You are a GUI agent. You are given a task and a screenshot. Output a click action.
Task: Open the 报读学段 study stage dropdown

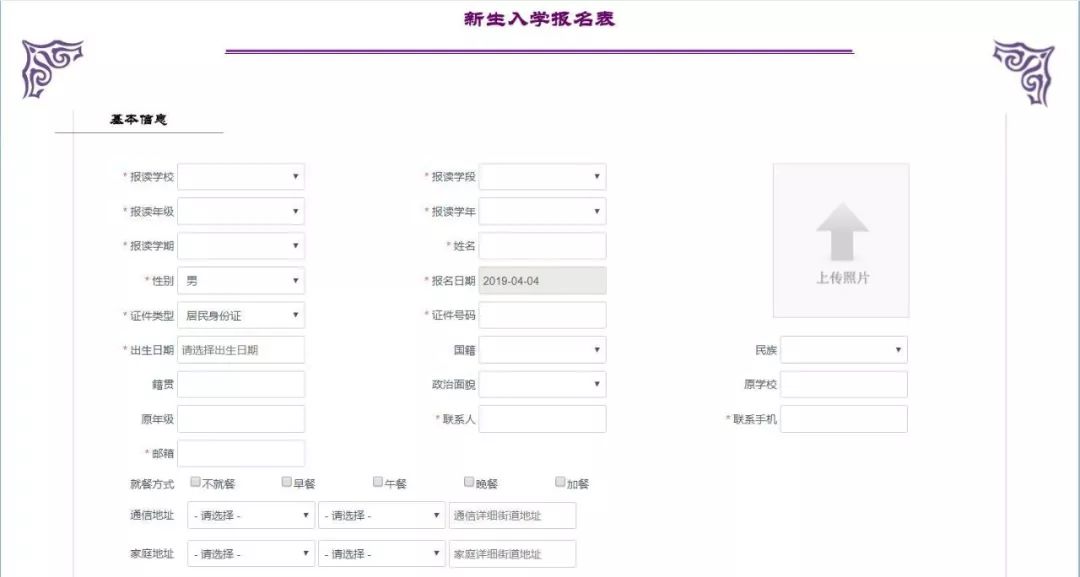pyautogui.click(x=542, y=176)
